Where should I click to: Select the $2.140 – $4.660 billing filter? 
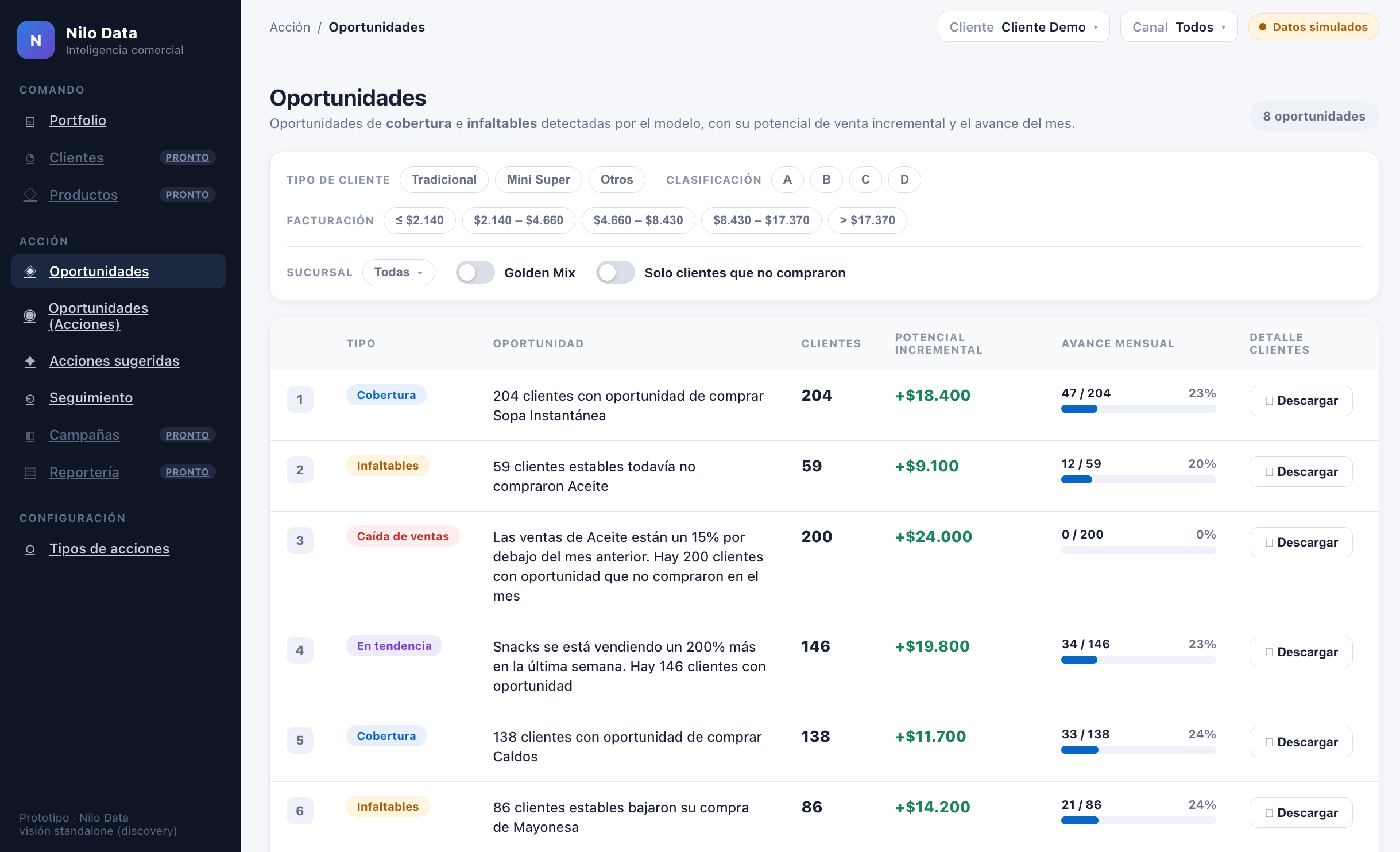(519, 220)
